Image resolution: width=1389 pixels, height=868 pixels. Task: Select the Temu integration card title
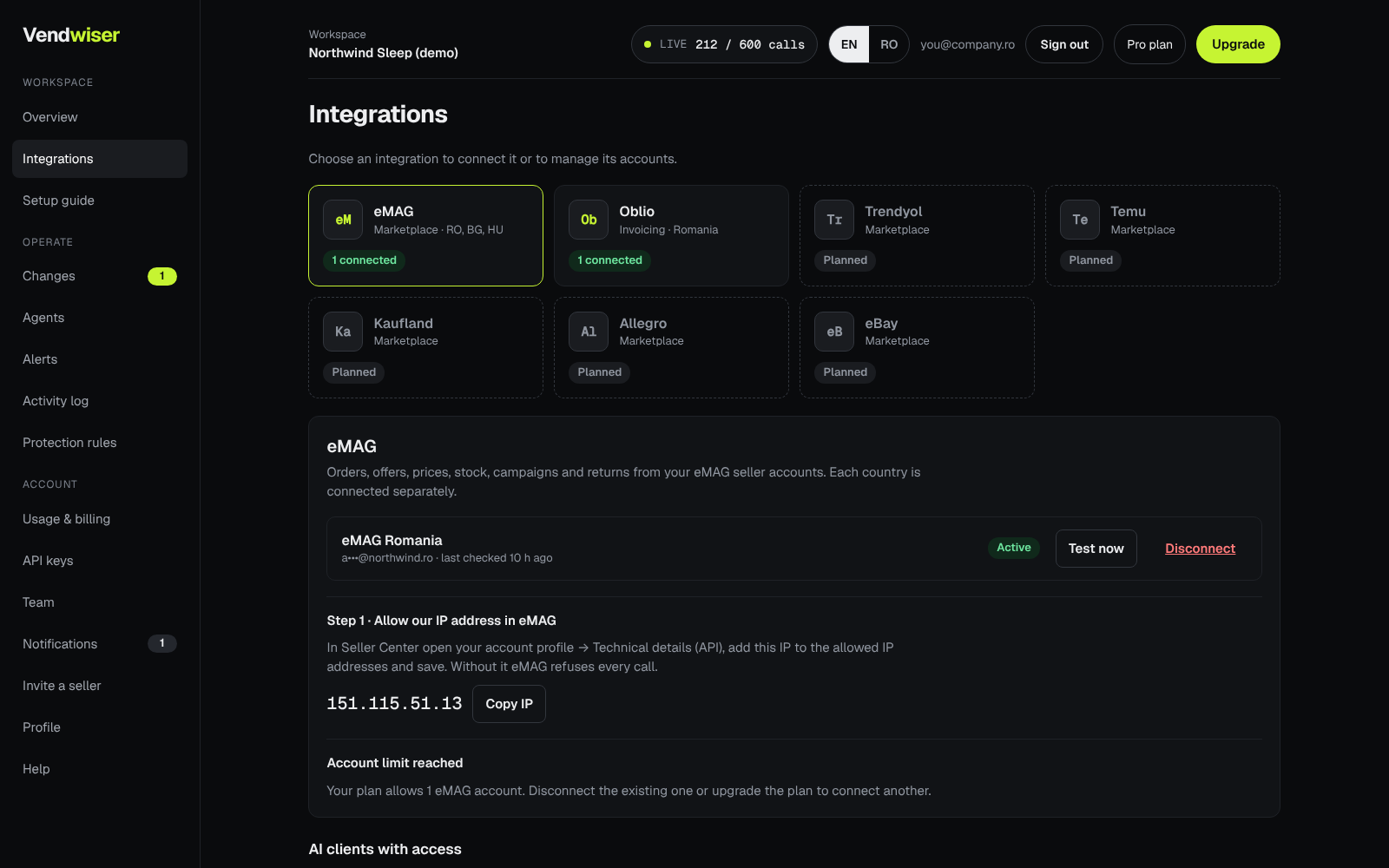[x=1128, y=212]
